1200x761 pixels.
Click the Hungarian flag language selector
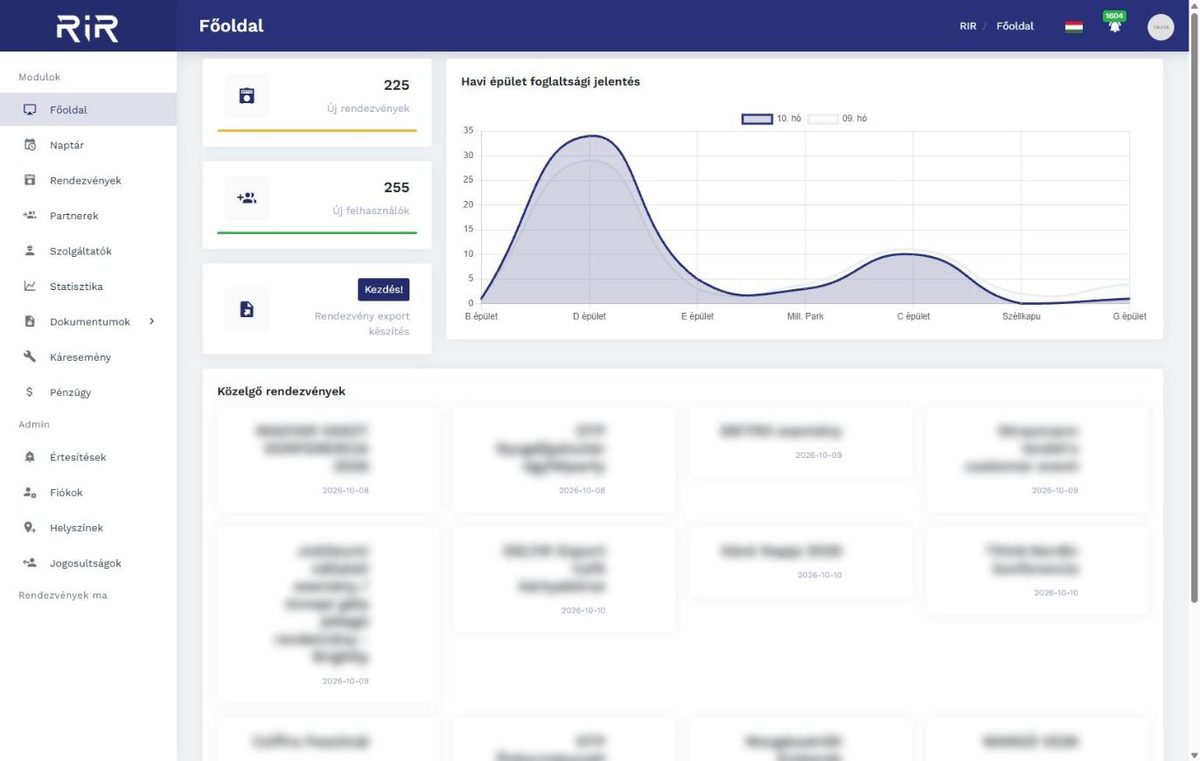[x=1074, y=26]
